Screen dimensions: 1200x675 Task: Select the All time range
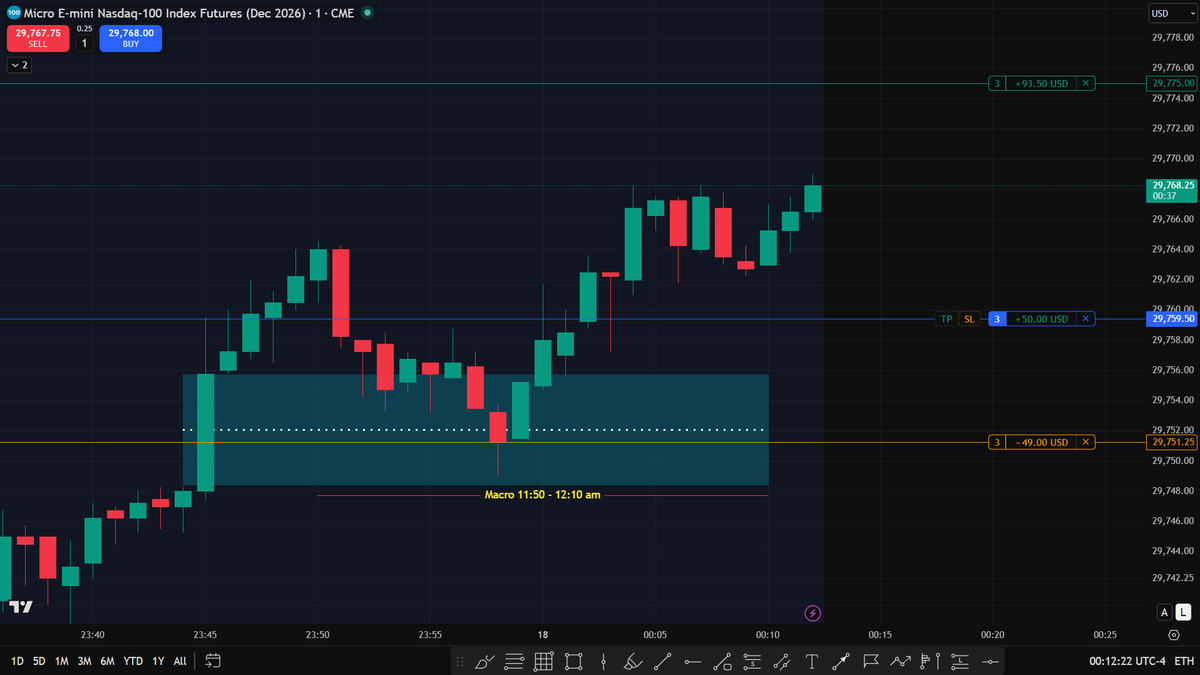tap(180, 661)
